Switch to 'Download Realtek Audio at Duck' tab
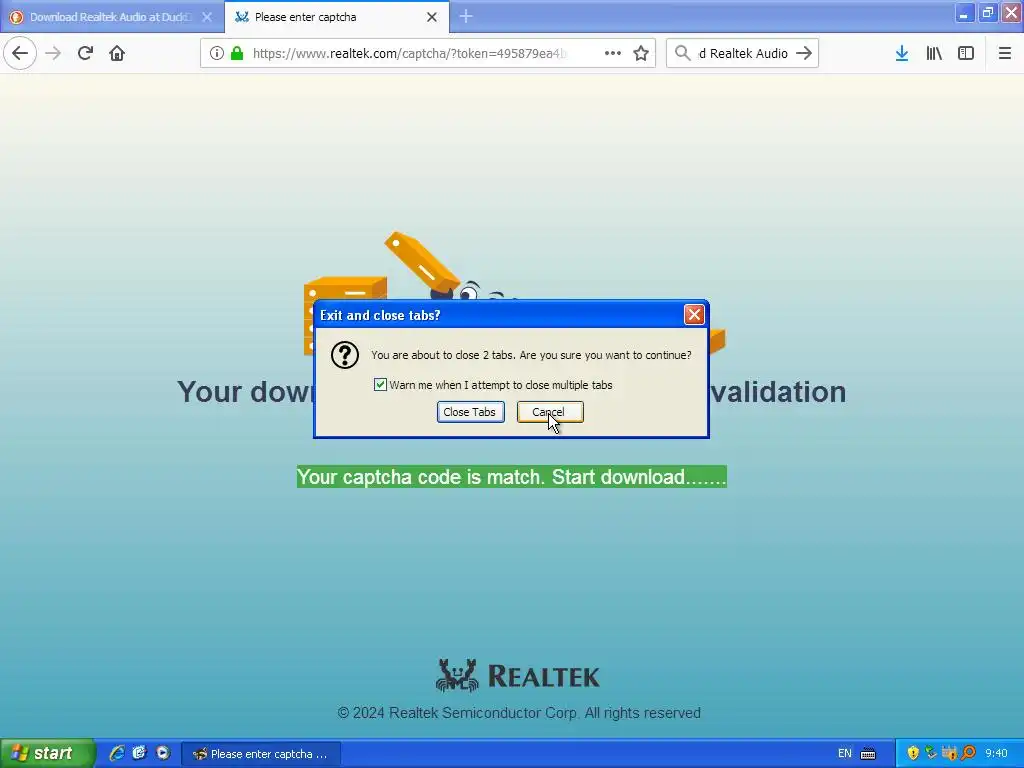The image size is (1024, 768). pyautogui.click(x=112, y=17)
